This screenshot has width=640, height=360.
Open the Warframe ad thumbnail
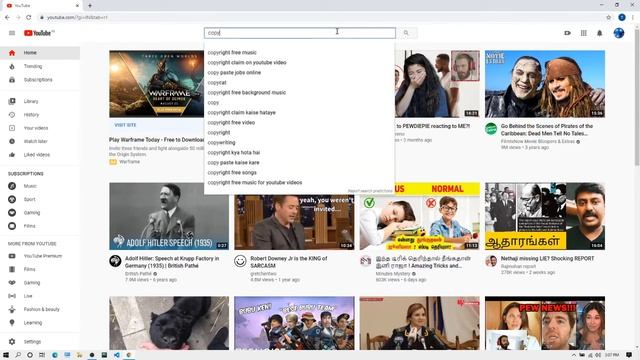pyautogui.click(x=156, y=84)
